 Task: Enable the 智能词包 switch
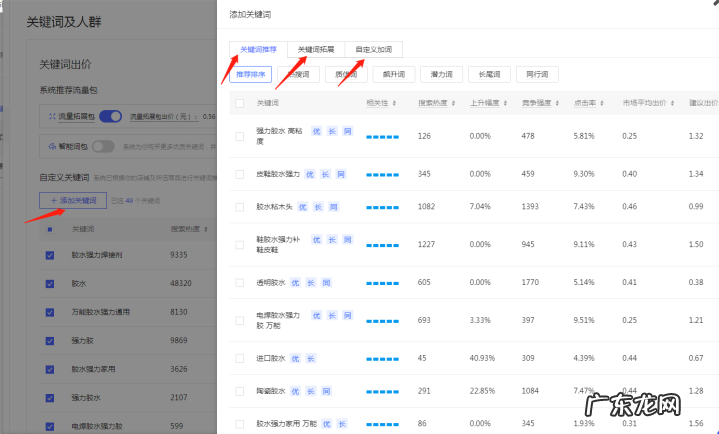[103, 147]
